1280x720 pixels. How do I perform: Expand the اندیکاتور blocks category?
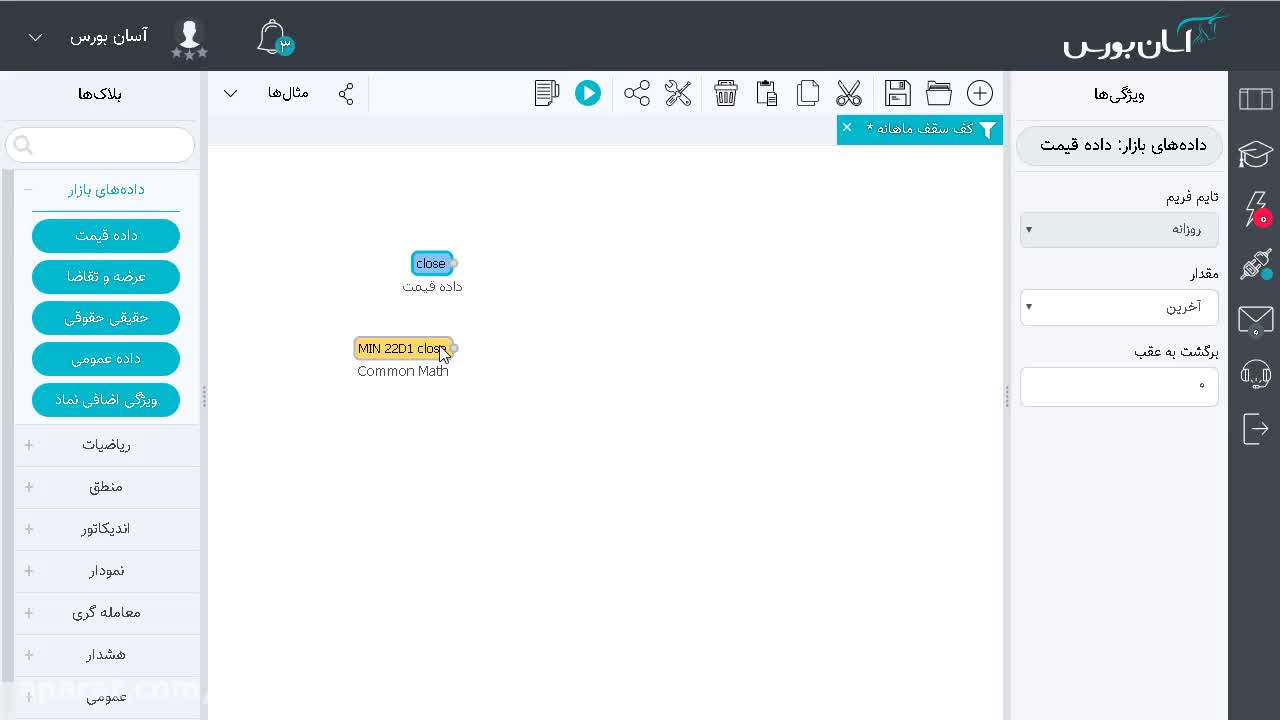[x=106, y=529]
